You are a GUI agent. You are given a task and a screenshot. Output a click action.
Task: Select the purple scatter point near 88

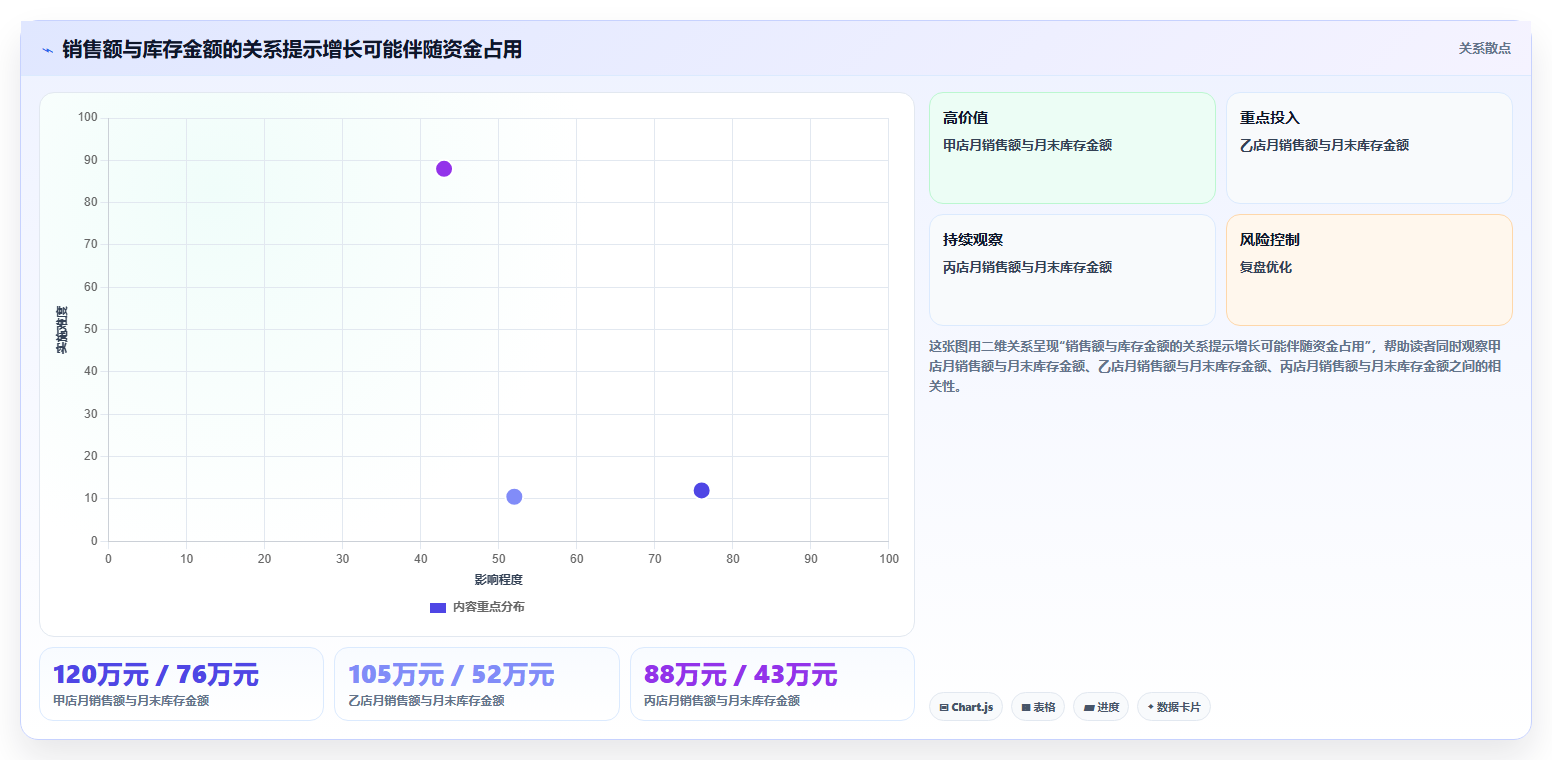coord(444,169)
